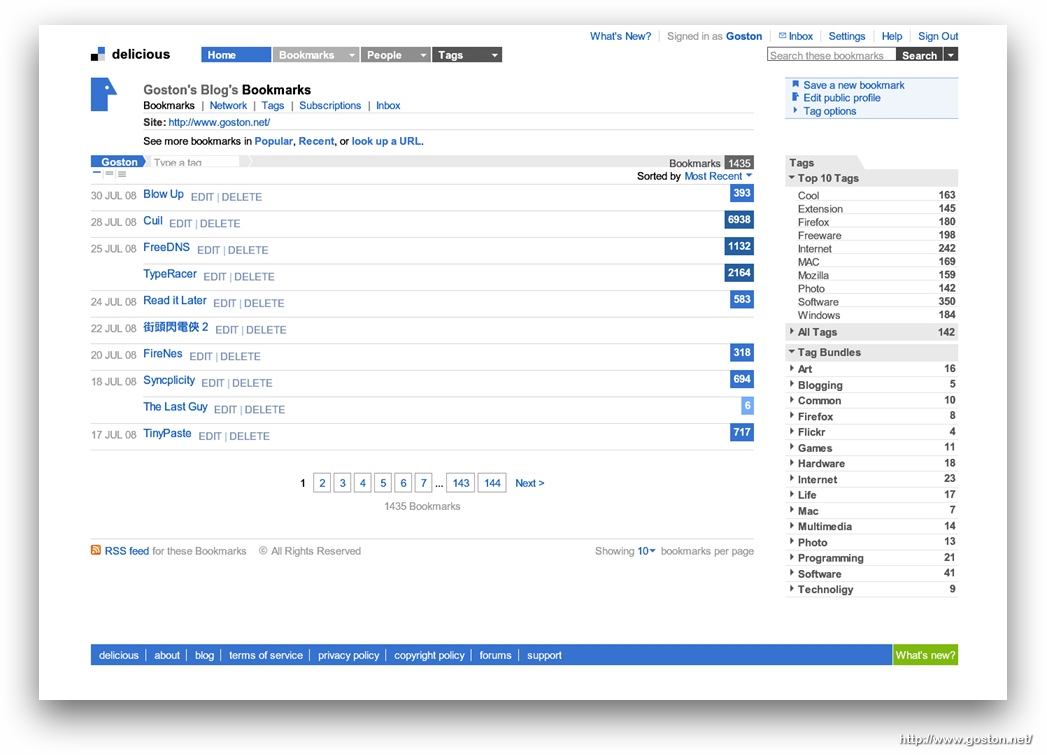Screen dimensions: 1047x755
Task: Select the compact list view icon
Action: tap(97, 174)
